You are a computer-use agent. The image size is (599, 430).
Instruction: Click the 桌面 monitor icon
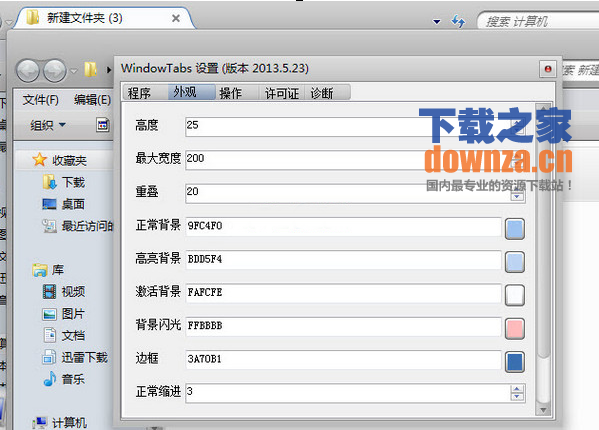(x=49, y=204)
